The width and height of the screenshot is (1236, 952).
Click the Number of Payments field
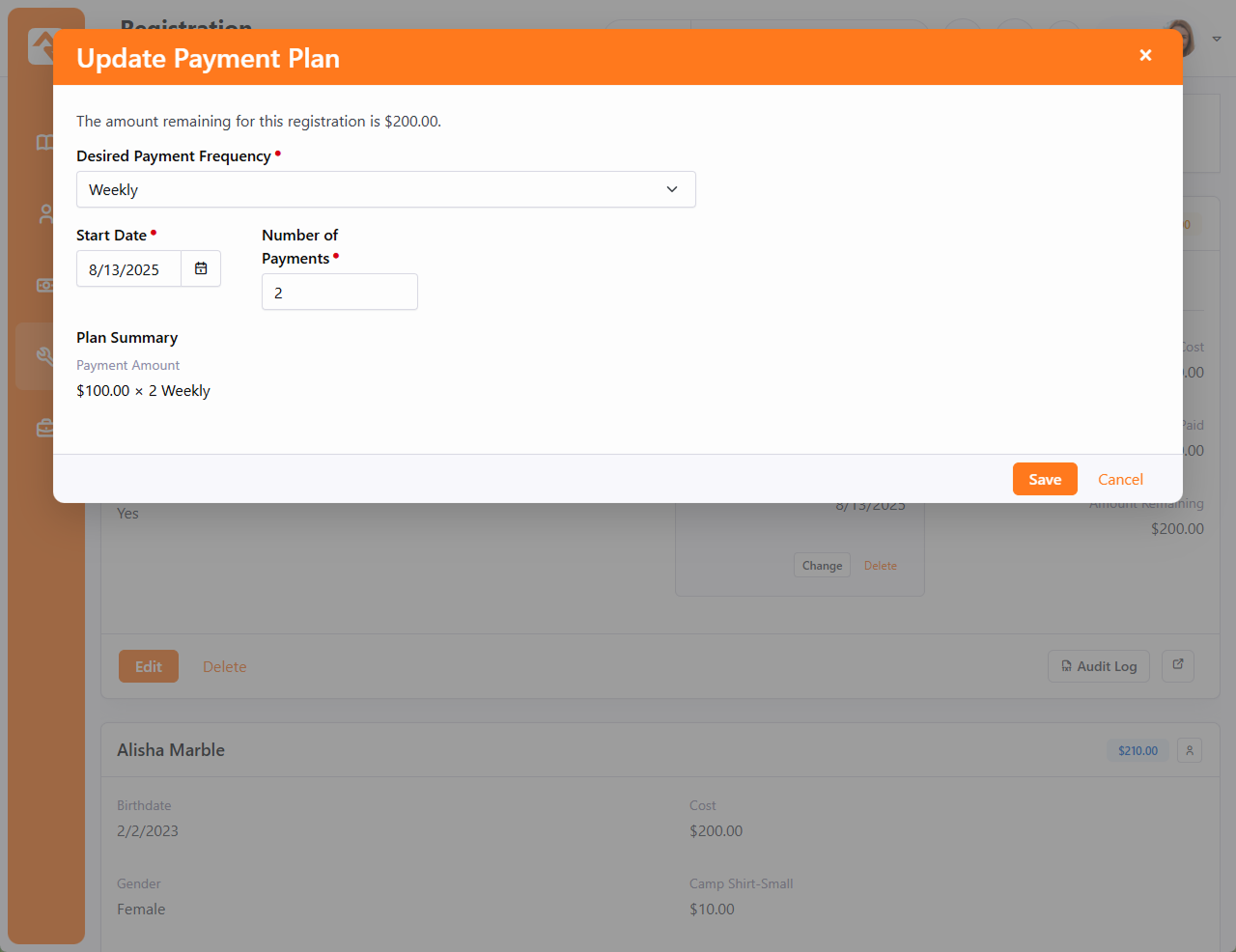(x=339, y=292)
